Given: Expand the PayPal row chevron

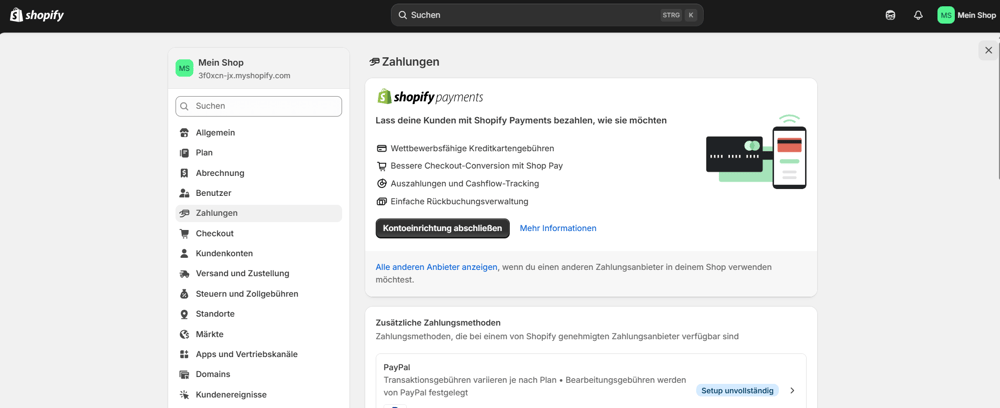Looking at the screenshot, I should coord(792,391).
